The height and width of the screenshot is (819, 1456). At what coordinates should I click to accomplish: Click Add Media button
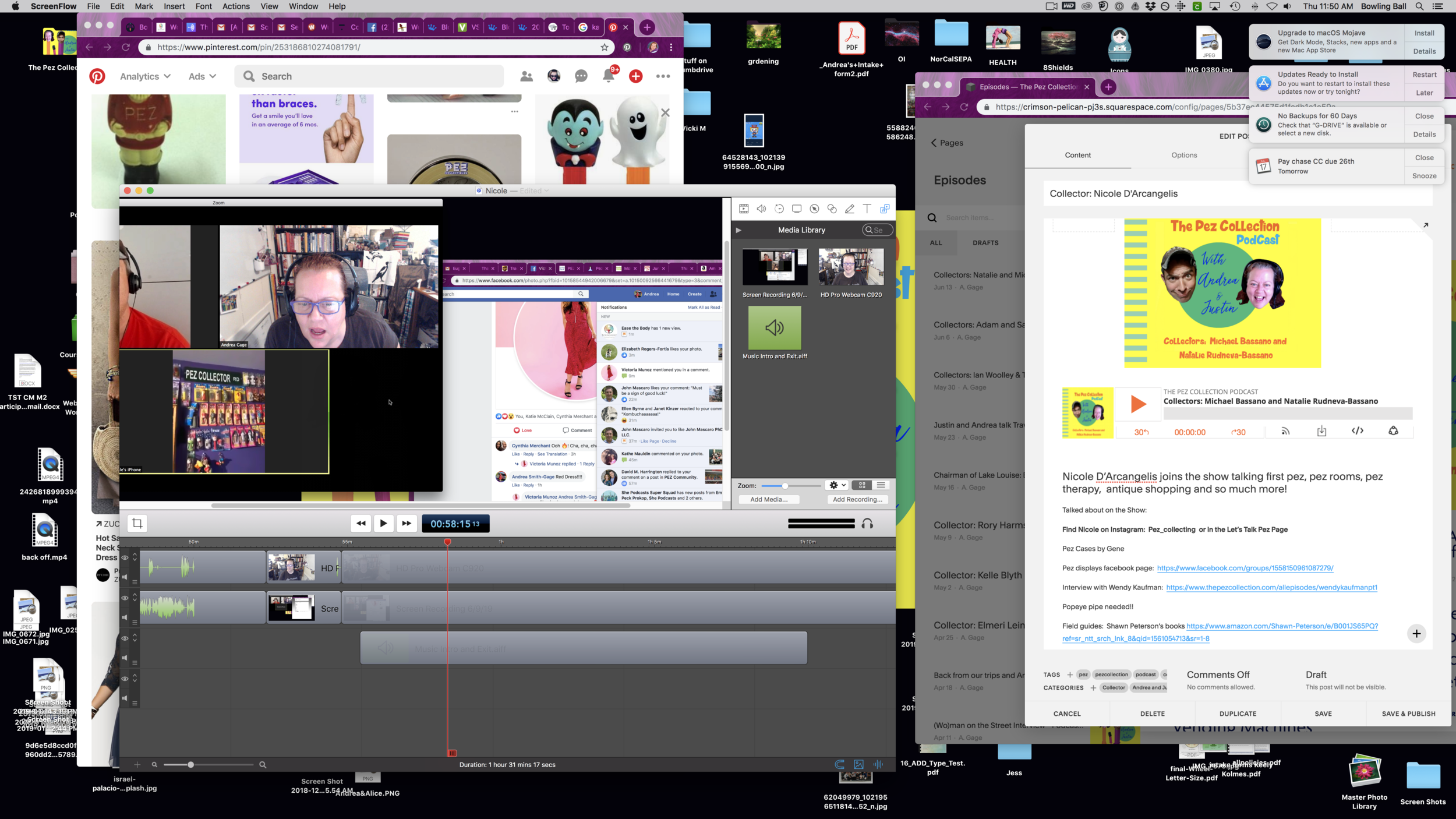(769, 499)
